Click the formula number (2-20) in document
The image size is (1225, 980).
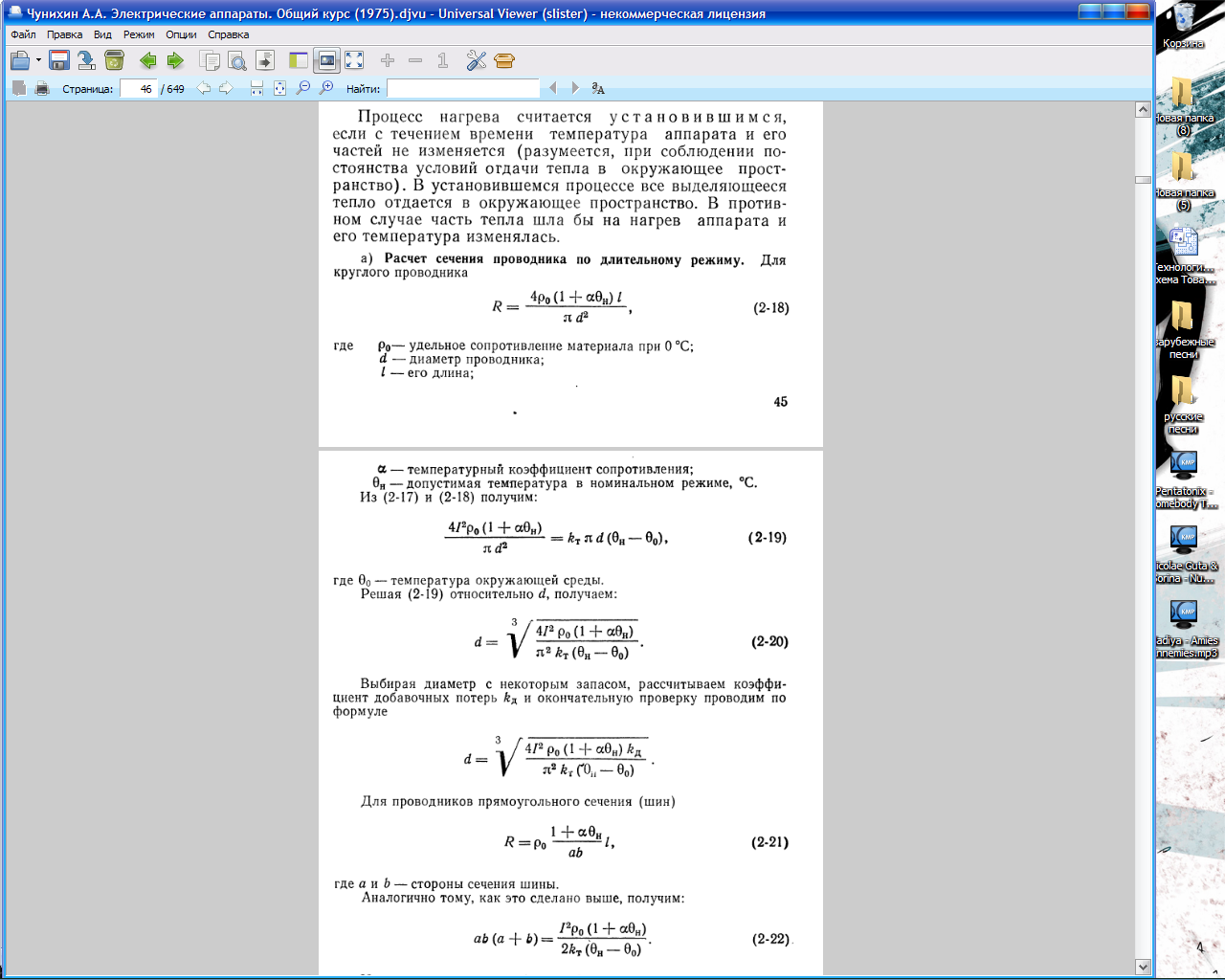[769, 642]
